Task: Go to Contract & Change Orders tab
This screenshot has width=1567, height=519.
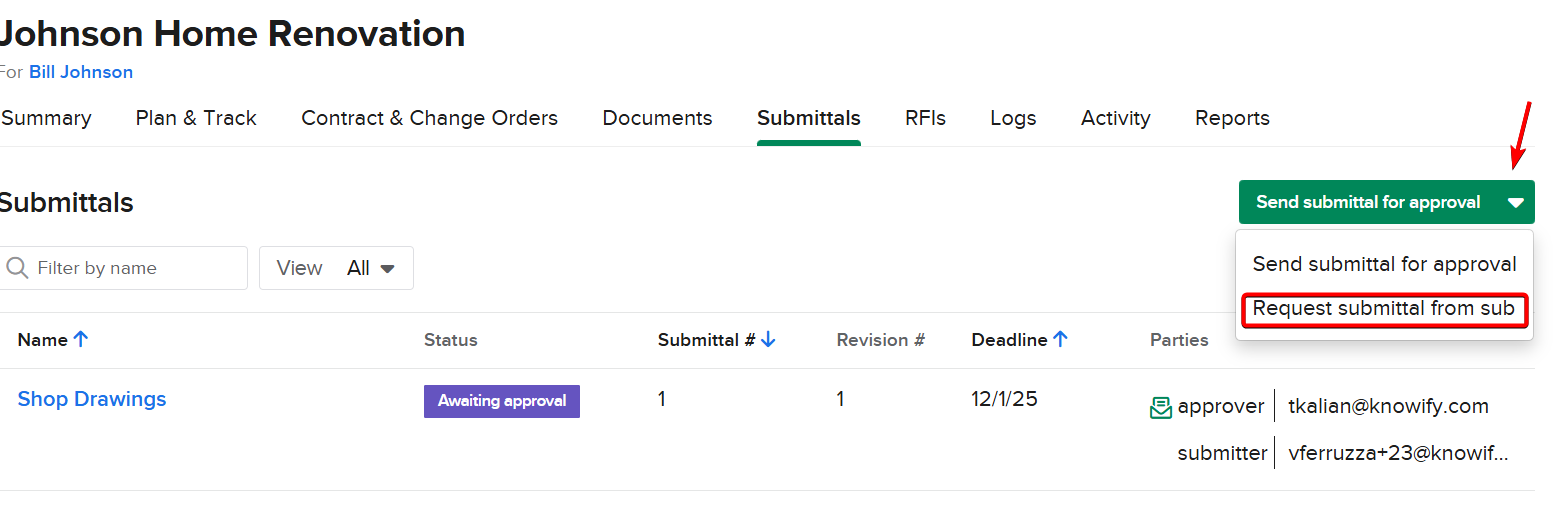Action: point(429,118)
